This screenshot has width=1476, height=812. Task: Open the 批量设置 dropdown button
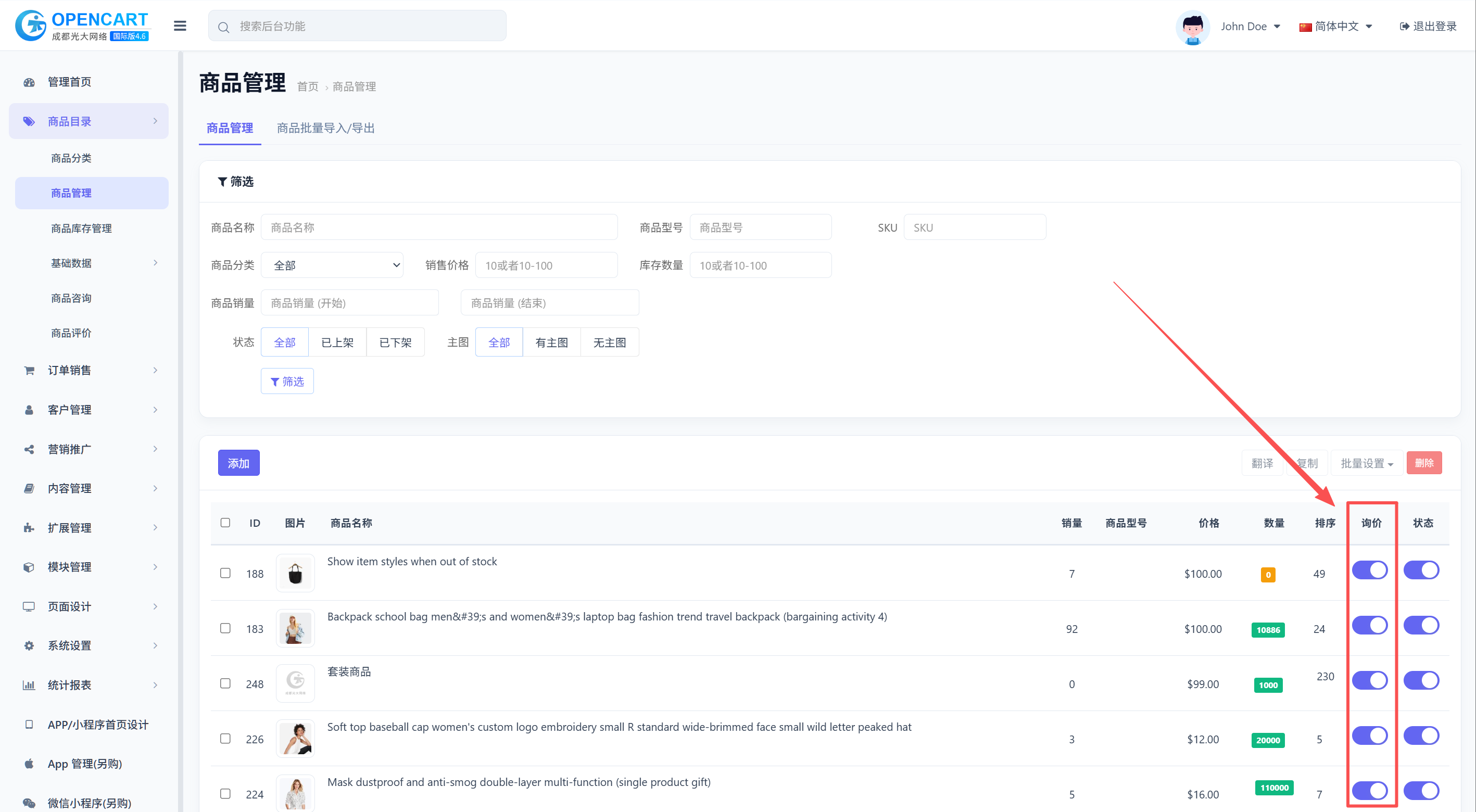point(1367,463)
